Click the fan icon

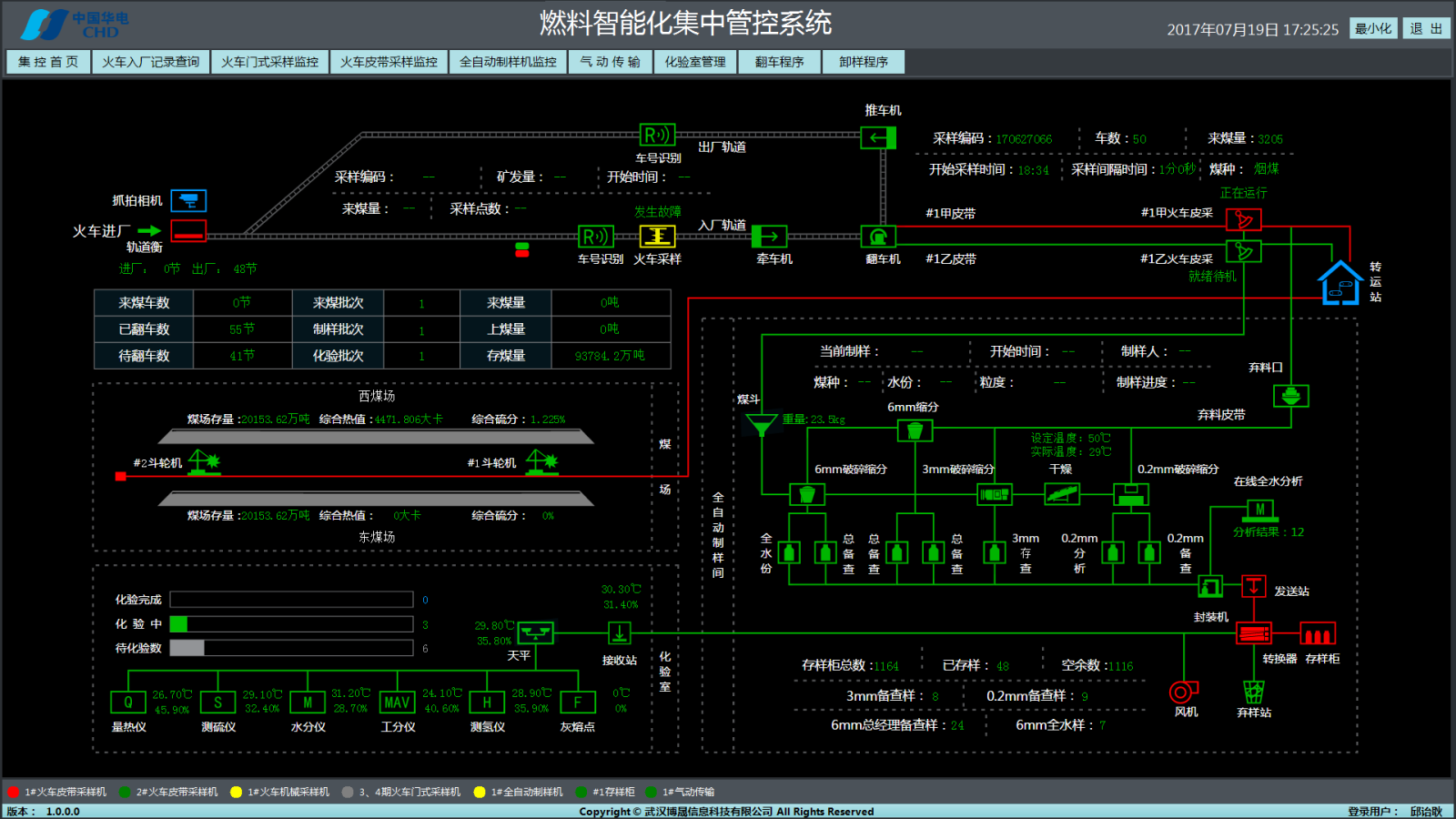(1183, 693)
